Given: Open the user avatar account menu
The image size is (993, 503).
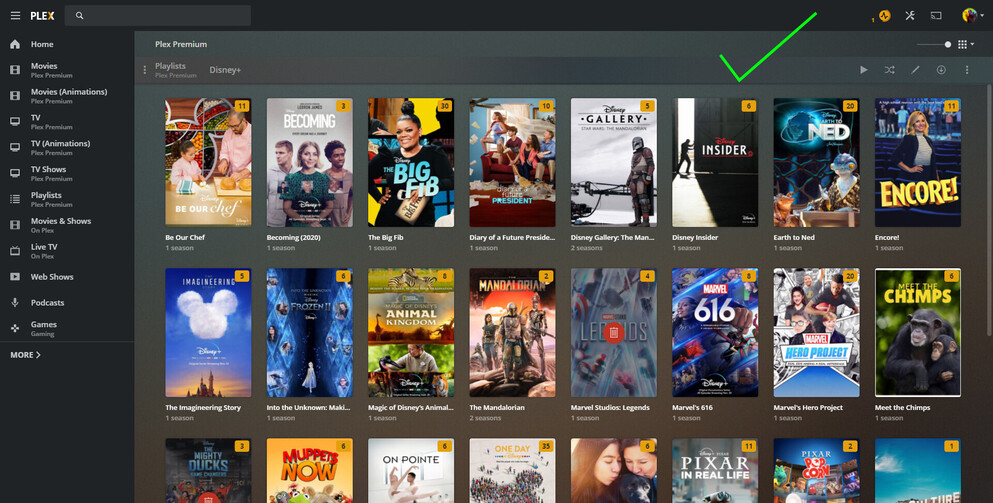Looking at the screenshot, I should (x=971, y=15).
